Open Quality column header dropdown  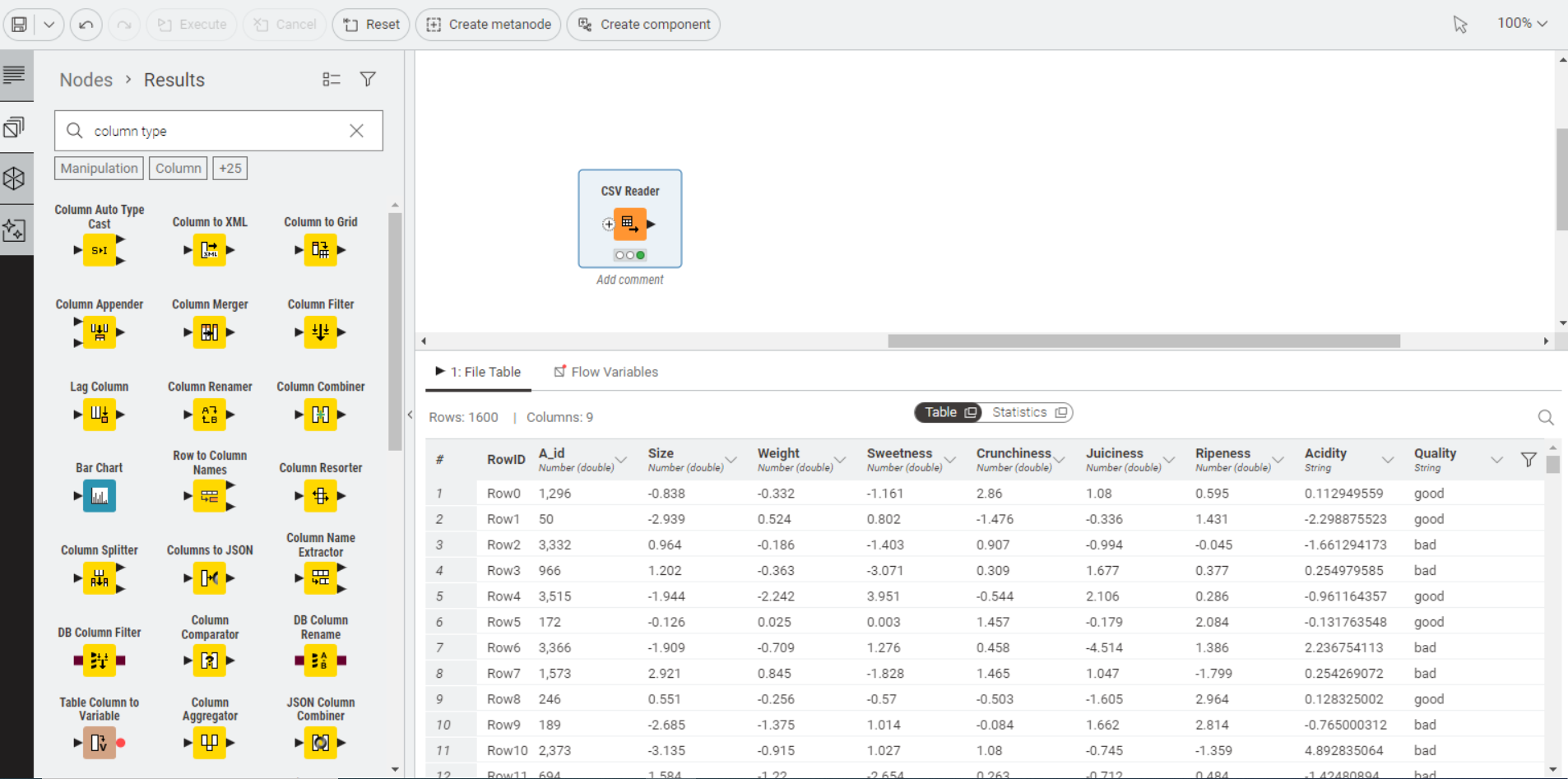1497,460
